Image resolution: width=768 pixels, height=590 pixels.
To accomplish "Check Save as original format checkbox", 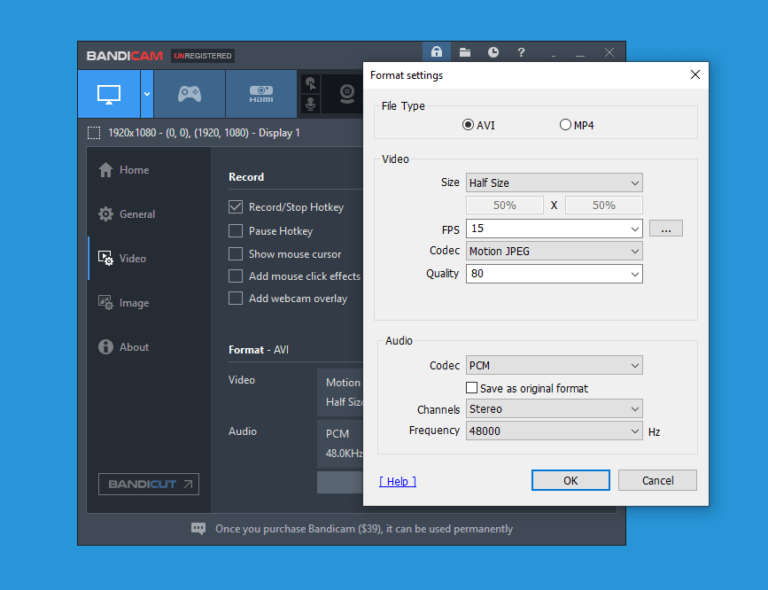I will point(472,388).
